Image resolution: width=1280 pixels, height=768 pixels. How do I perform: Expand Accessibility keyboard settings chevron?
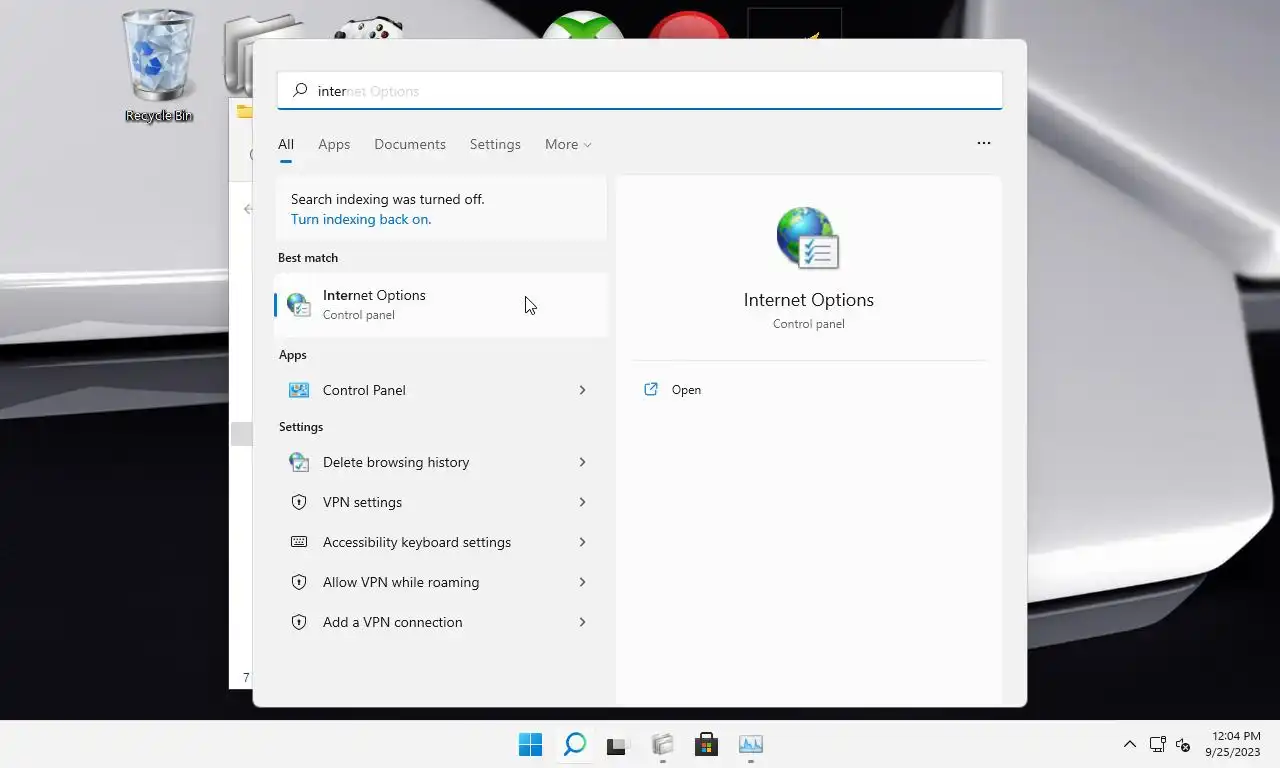(582, 542)
